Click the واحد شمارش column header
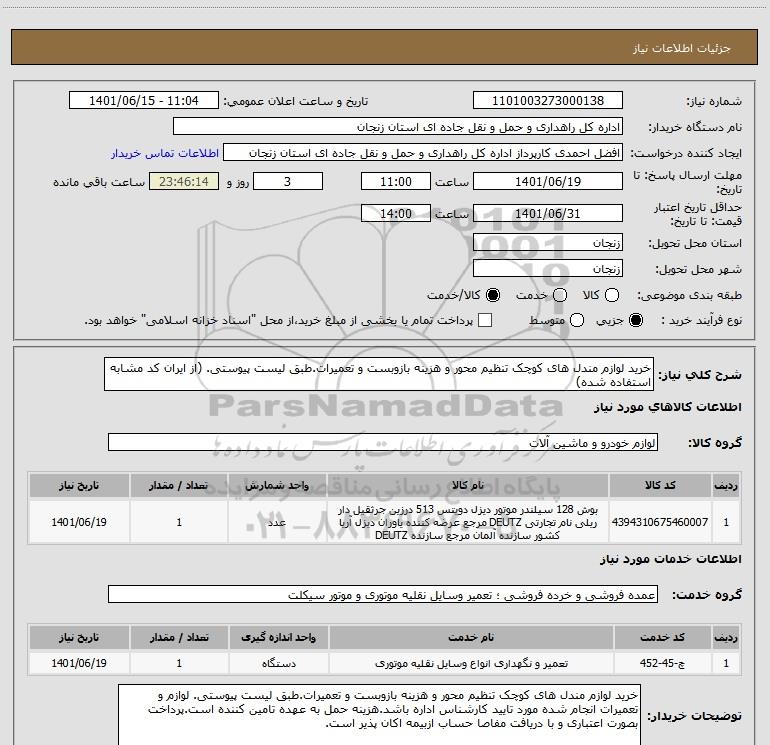Image resolution: width=770 pixels, height=745 pixels. click(x=277, y=485)
